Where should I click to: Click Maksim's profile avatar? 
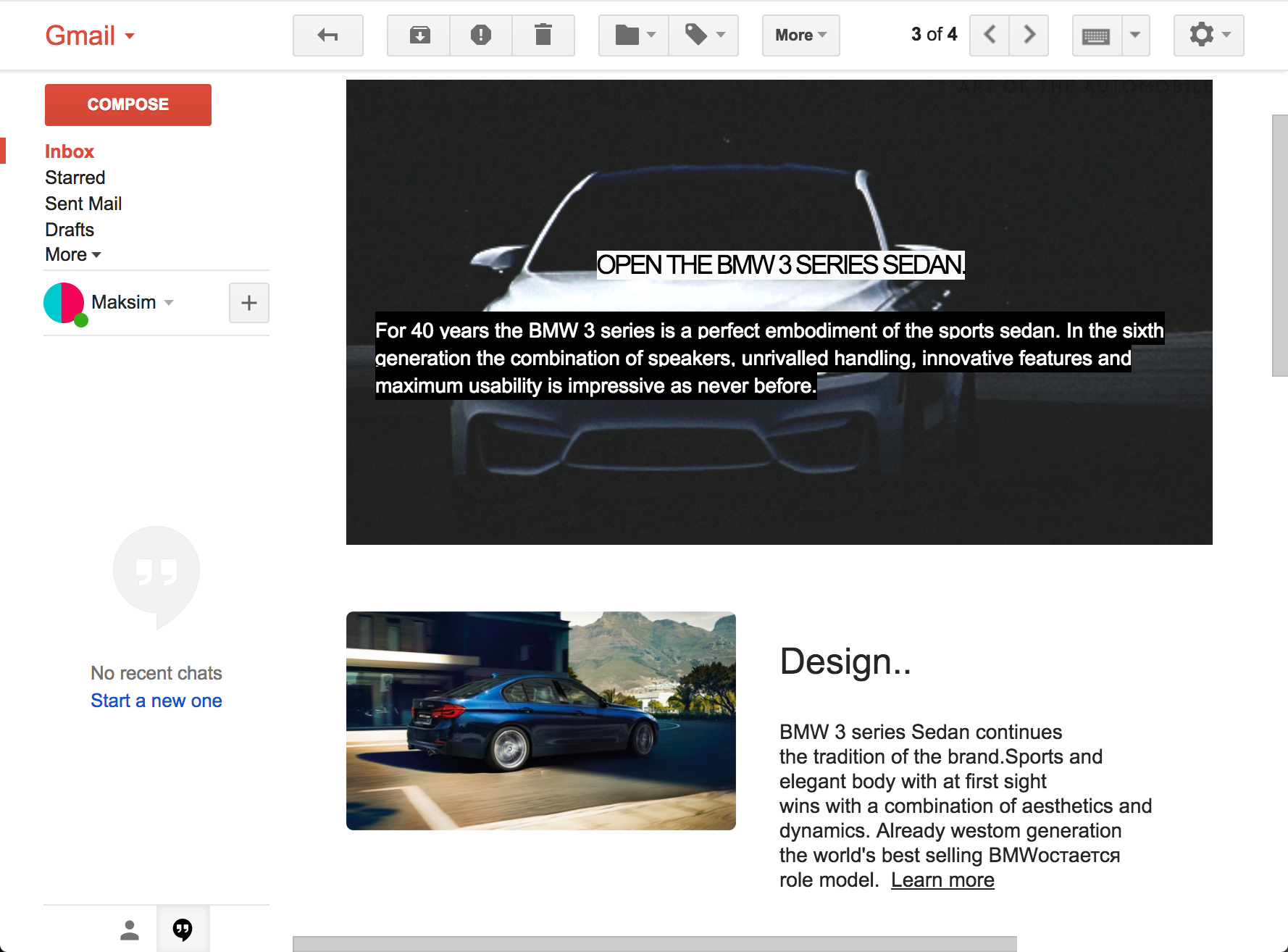pos(64,303)
